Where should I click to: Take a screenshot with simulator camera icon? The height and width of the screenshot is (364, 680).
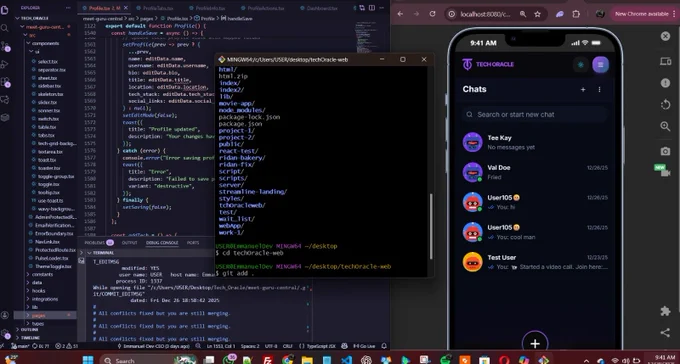665,151
